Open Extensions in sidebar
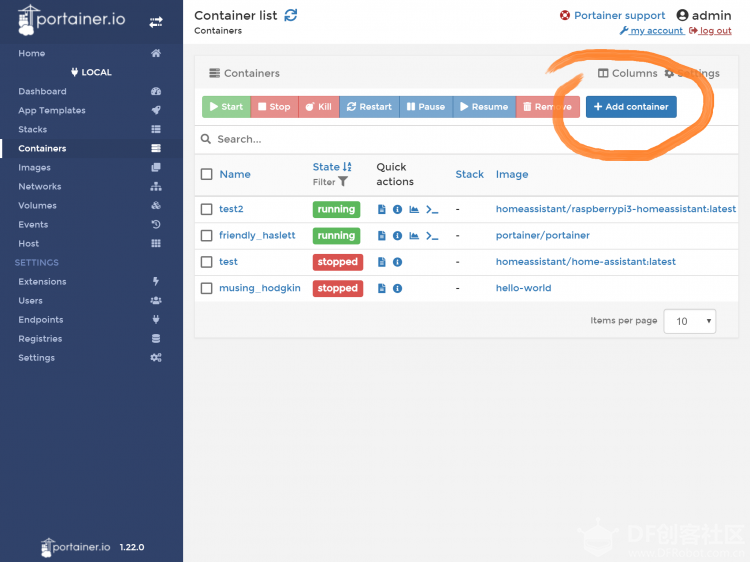750x562 pixels. (x=91, y=282)
